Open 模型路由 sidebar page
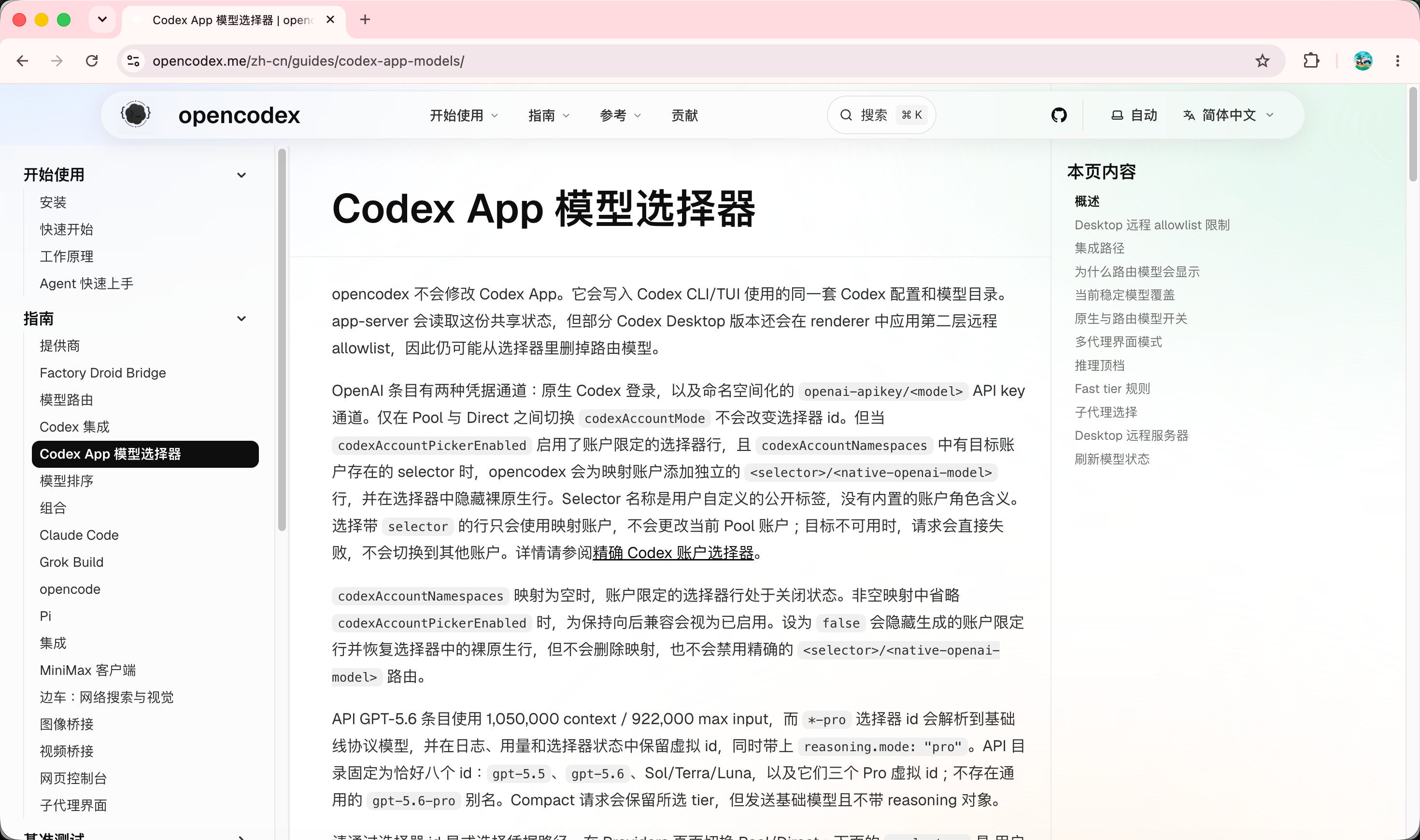 (67, 400)
